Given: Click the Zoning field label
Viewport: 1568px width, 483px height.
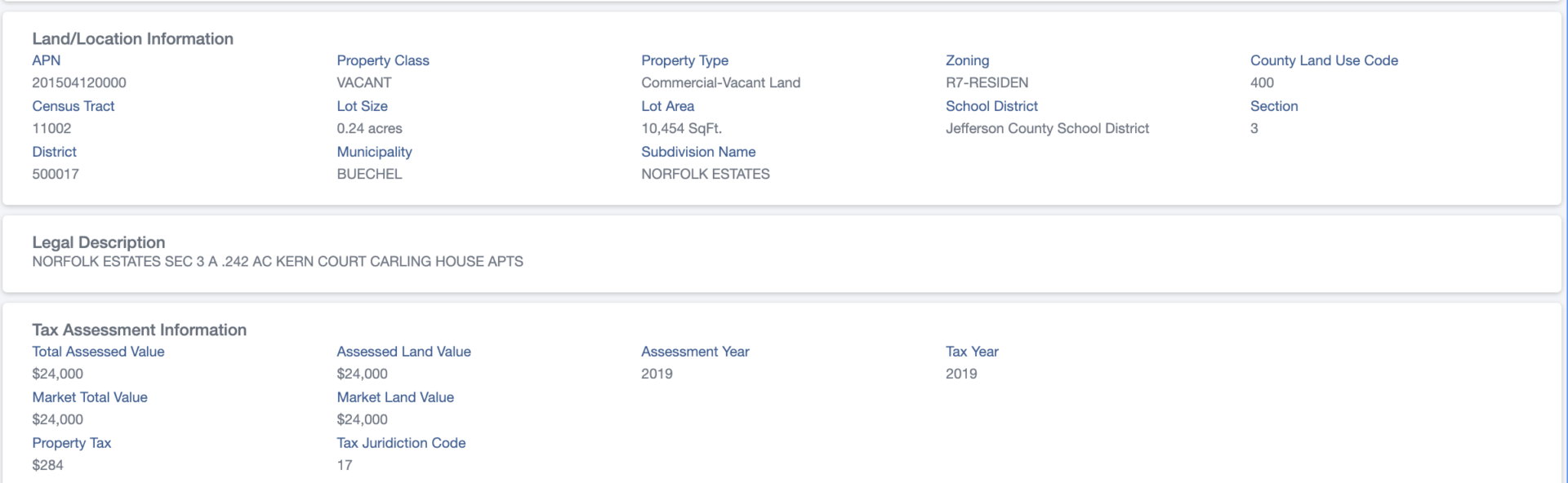Looking at the screenshot, I should [x=967, y=60].
